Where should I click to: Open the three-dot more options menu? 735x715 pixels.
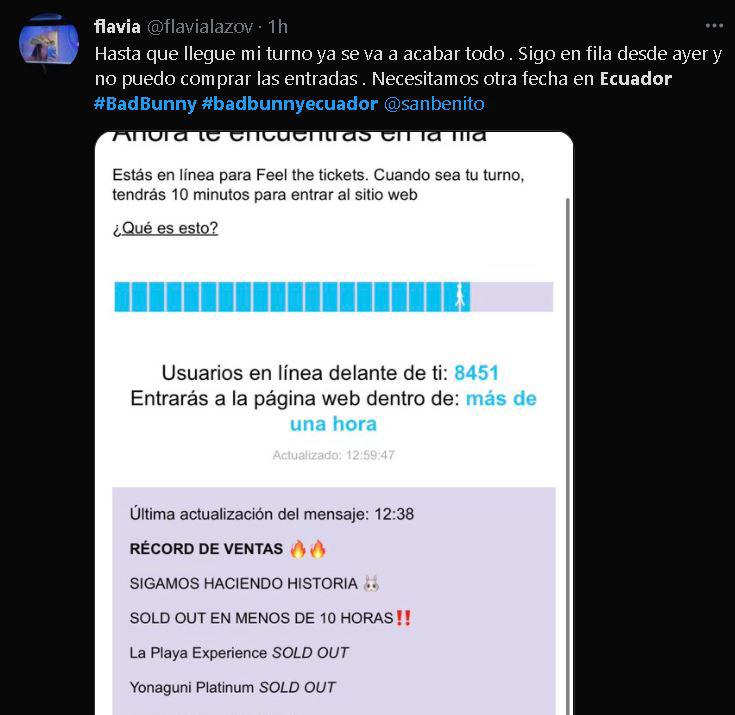click(x=714, y=26)
